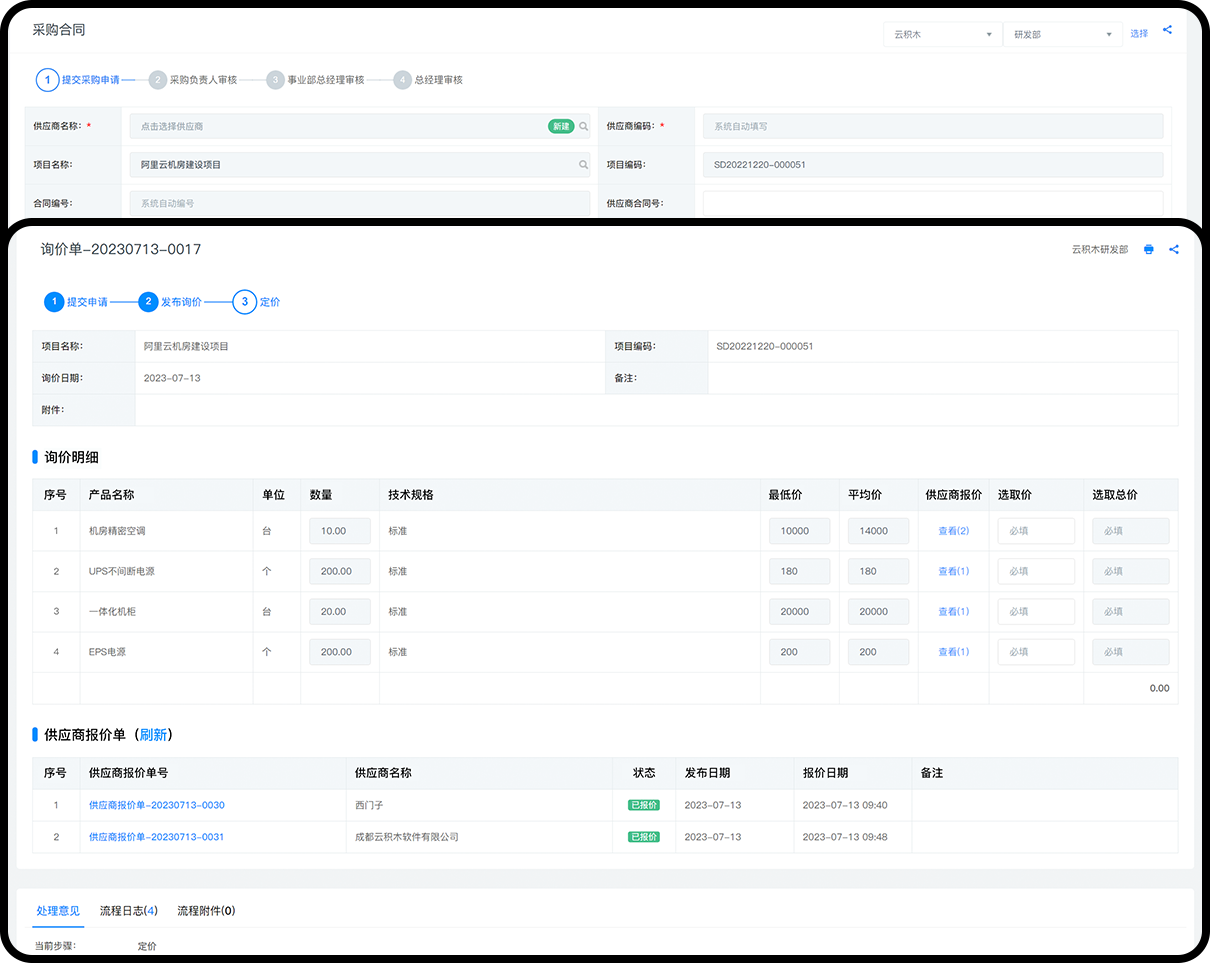The width and height of the screenshot is (1210, 963).
Task: Expand the 研发部 department dropdown
Action: click(1062, 34)
